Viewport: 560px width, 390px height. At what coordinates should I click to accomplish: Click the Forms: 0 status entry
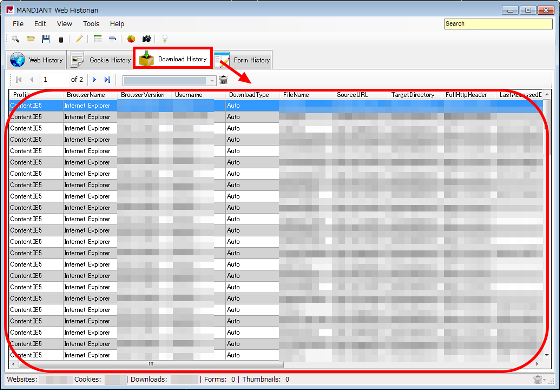220,379
